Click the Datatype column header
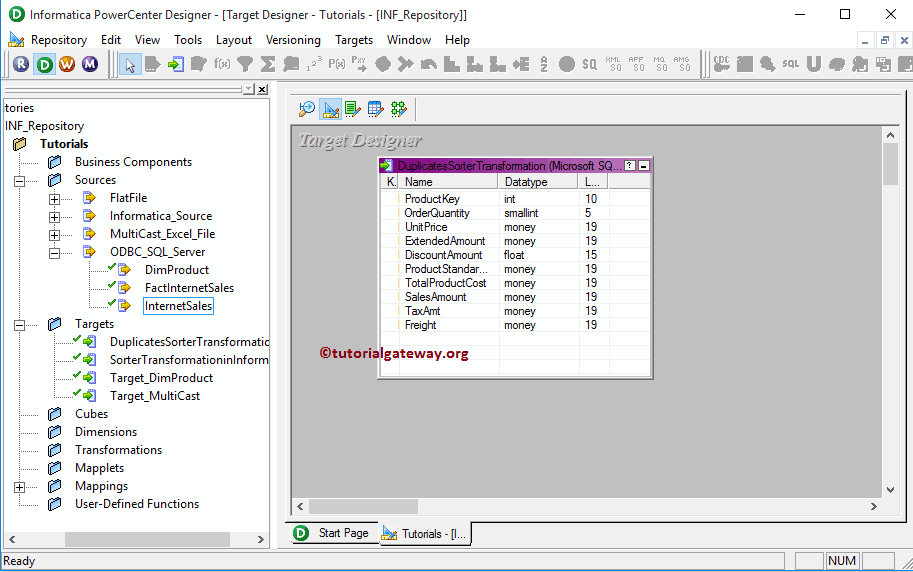The image size is (913, 572). point(539,182)
